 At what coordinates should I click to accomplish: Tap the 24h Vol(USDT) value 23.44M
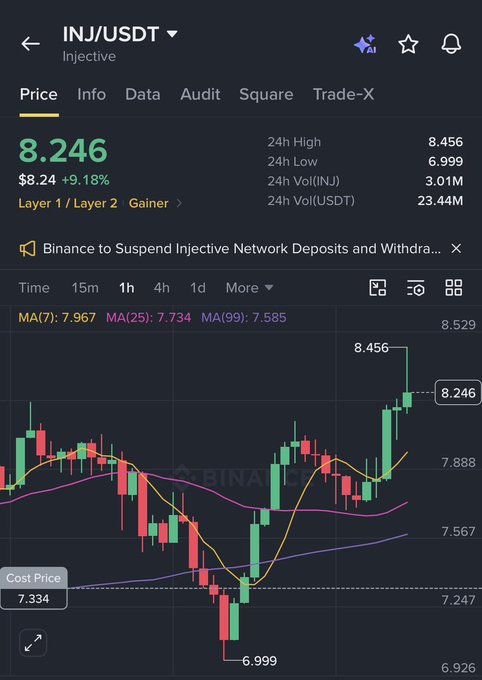coord(440,200)
